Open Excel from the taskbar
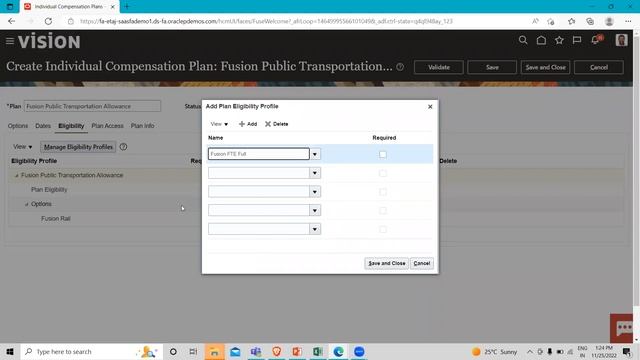640x360 pixels. pos(318,351)
